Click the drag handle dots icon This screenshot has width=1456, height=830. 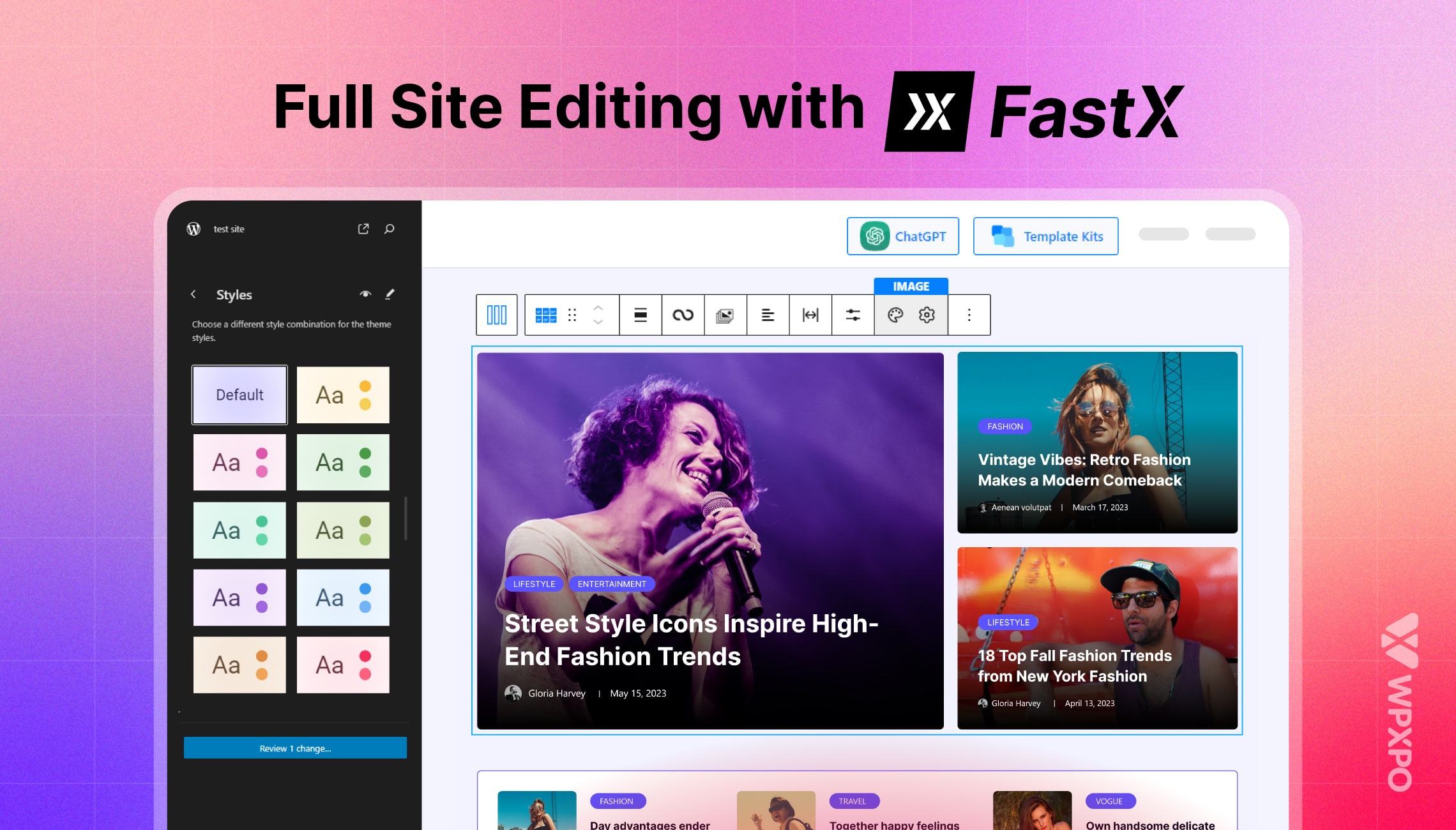(572, 315)
